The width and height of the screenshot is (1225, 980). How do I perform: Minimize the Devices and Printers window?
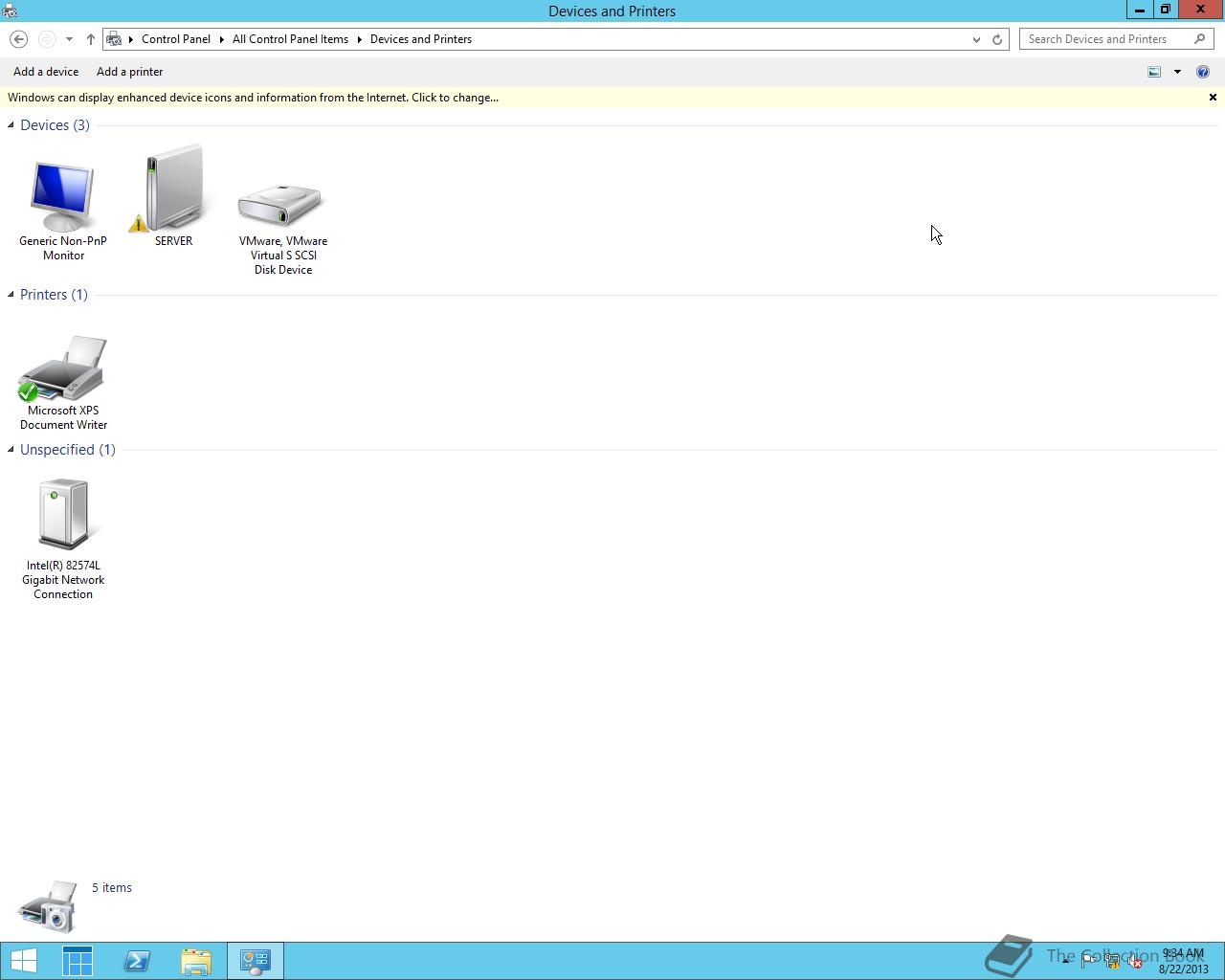(x=1139, y=10)
